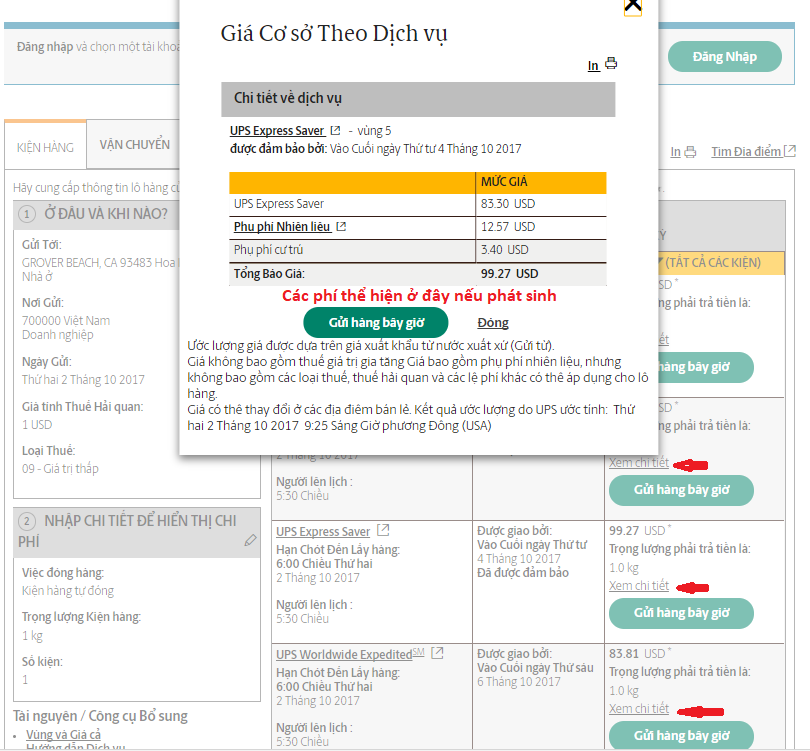This screenshot has width=810, height=751.
Task: Click the 'GROVER BEACH, CA 93483' destination text
Action: (x=87, y=263)
